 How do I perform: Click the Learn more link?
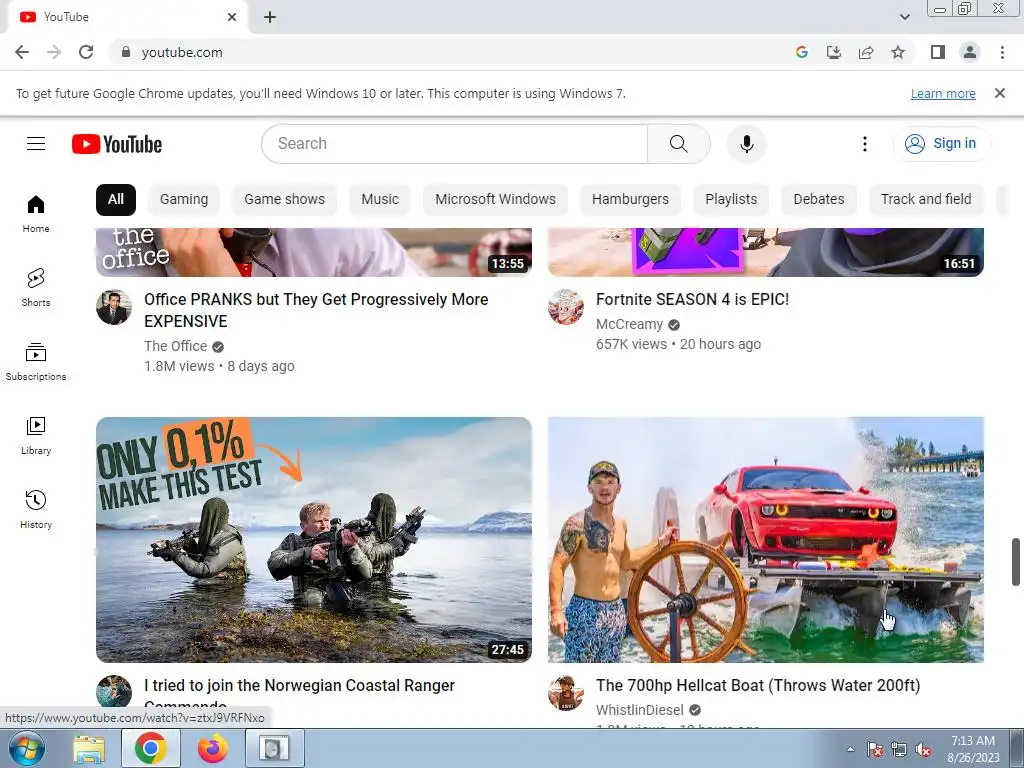pyautogui.click(x=943, y=93)
